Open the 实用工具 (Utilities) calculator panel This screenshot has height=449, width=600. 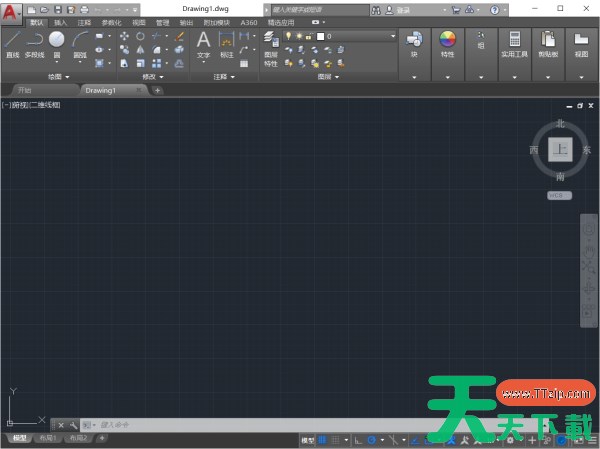click(516, 43)
